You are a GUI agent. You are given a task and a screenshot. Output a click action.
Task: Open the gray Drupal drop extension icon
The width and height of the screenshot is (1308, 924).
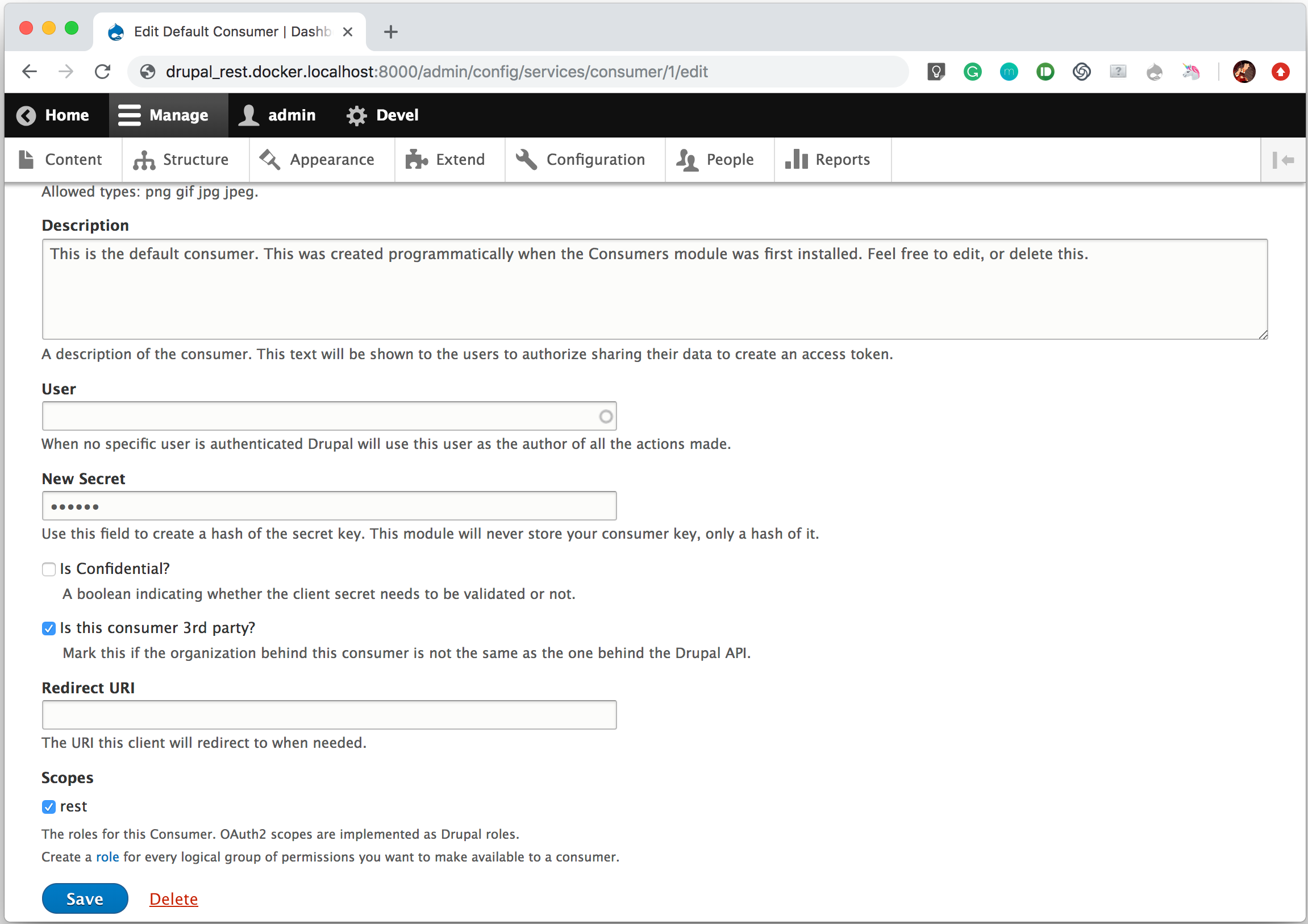(x=1155, y=72)
